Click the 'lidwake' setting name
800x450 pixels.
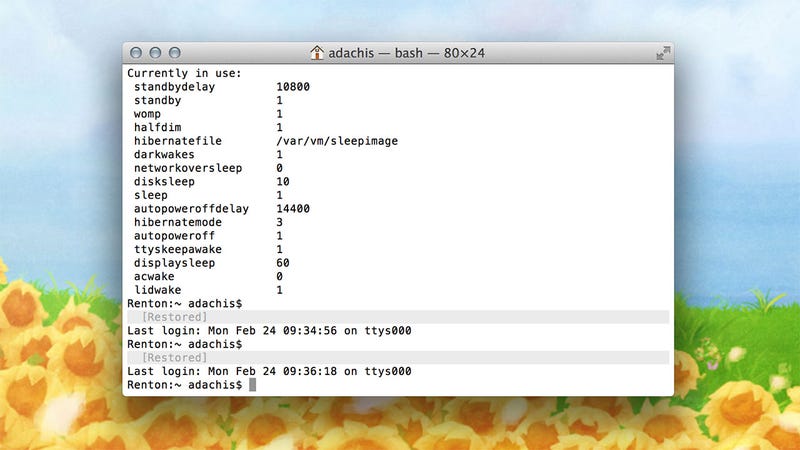point(158,290)
